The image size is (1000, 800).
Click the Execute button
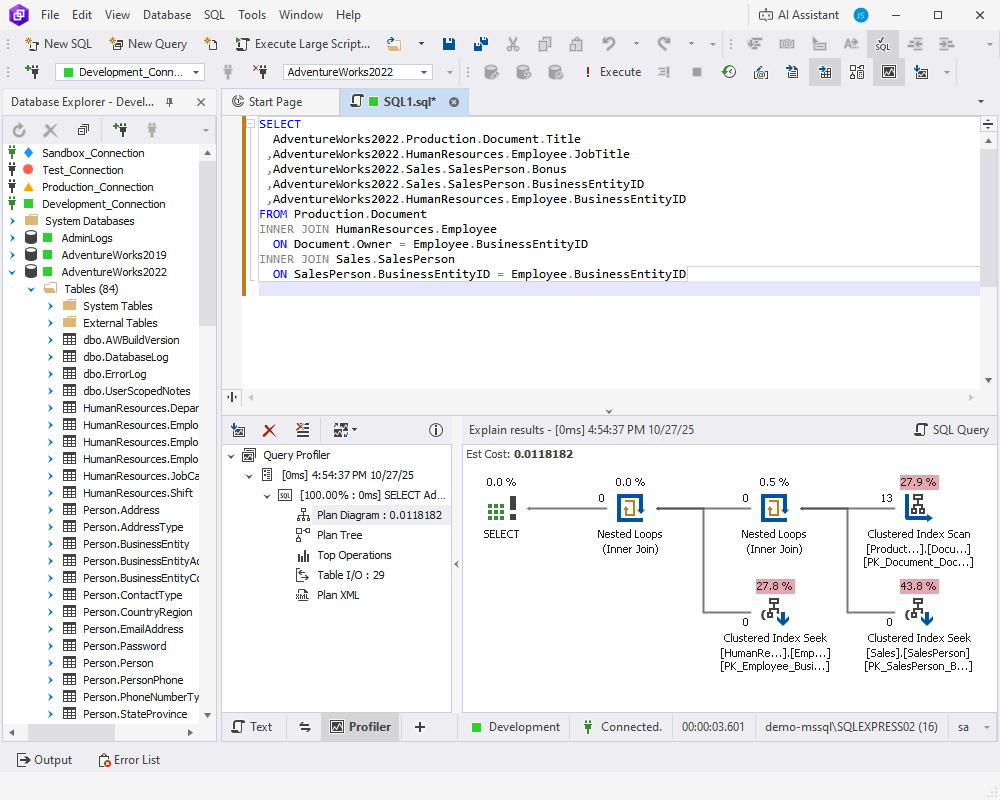620,71
